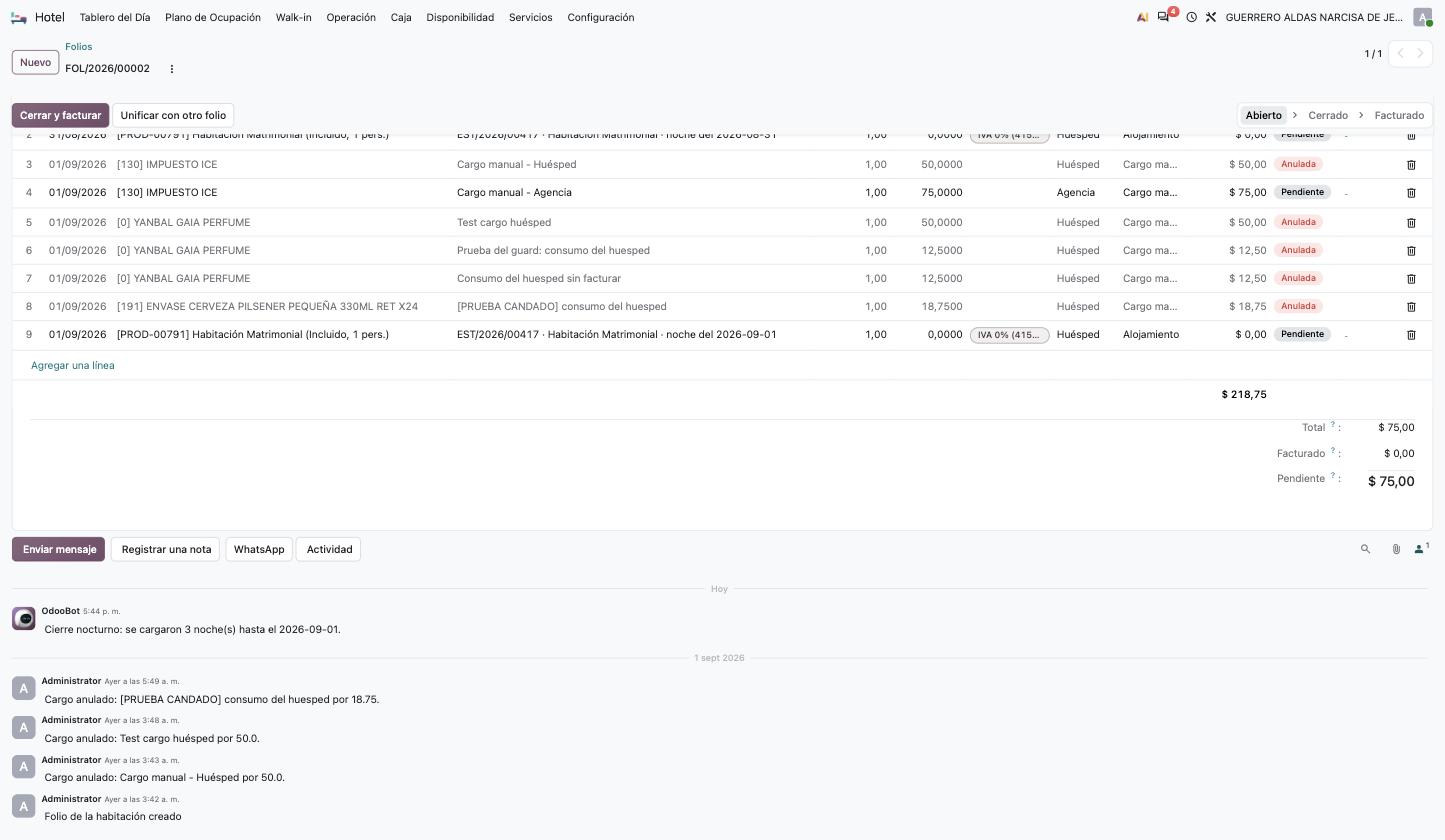The width and height of the screenshot is (1445, 840).
Task: Open the debug tools wrench icon
Action: tap(1210, 17)
